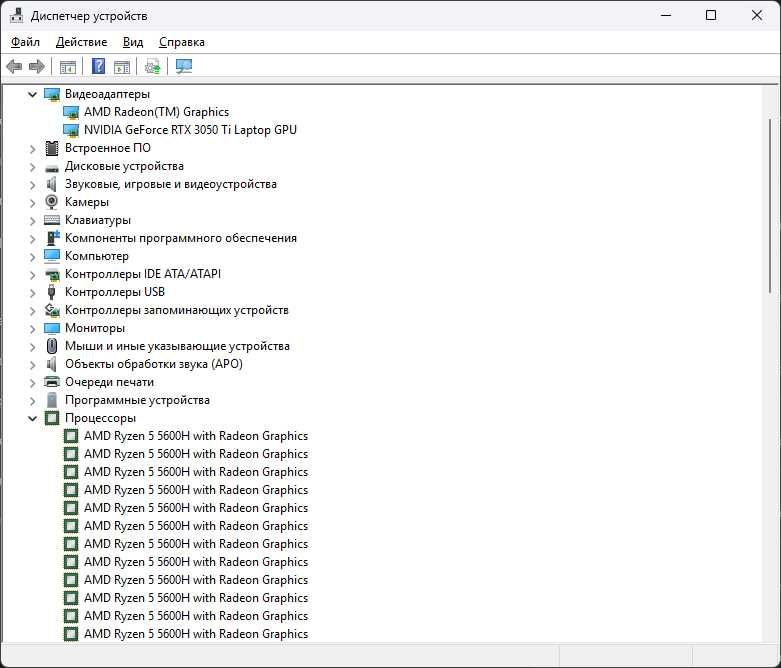
Task: Click the speaker icon for Объекты обработки звука (APO)
Action: (51, 364)
